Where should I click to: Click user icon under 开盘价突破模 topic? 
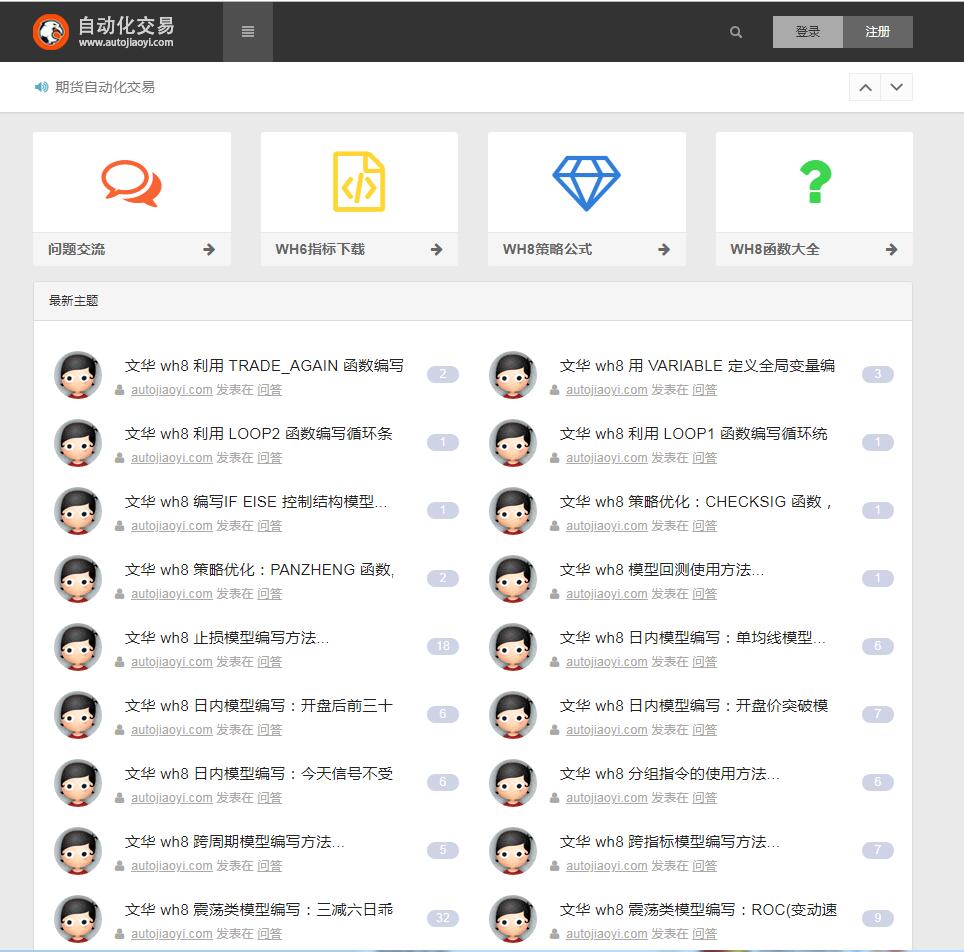coord(554,730)
